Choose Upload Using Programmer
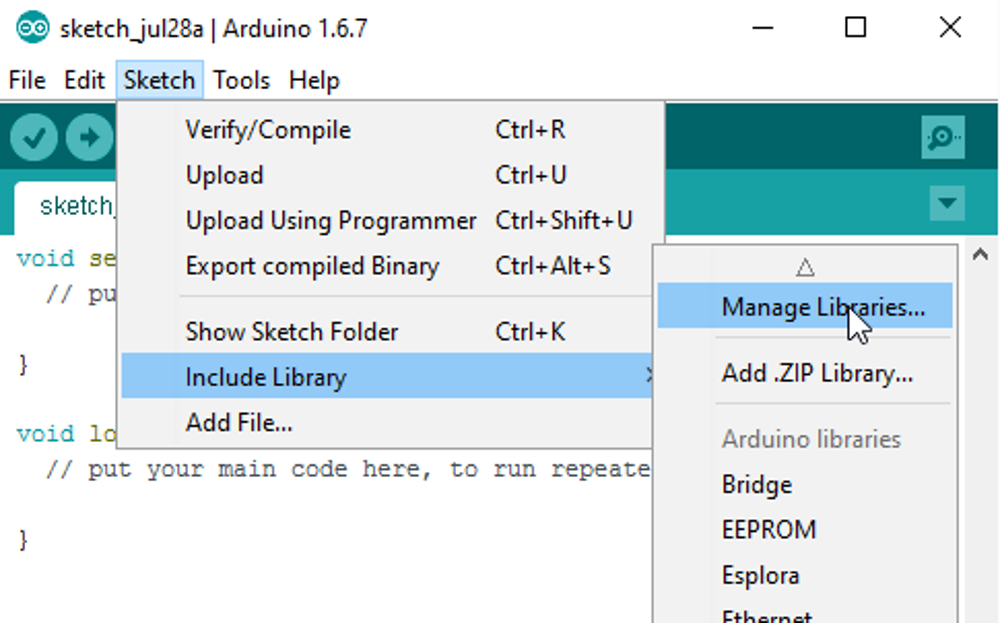The height and width of the screenshot is (623, 1000). 331,221
